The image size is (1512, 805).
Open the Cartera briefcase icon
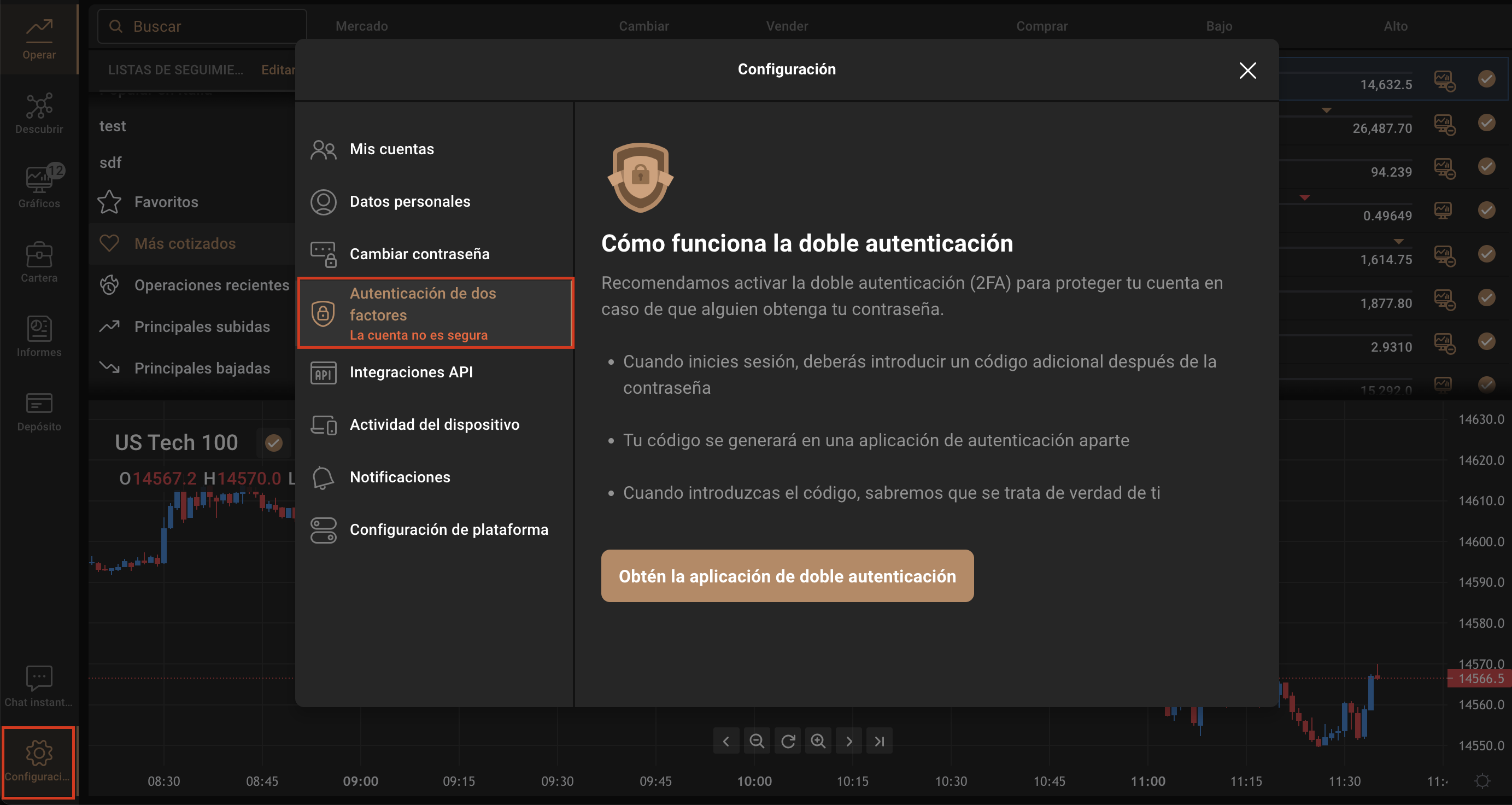[x=39, y=258]
